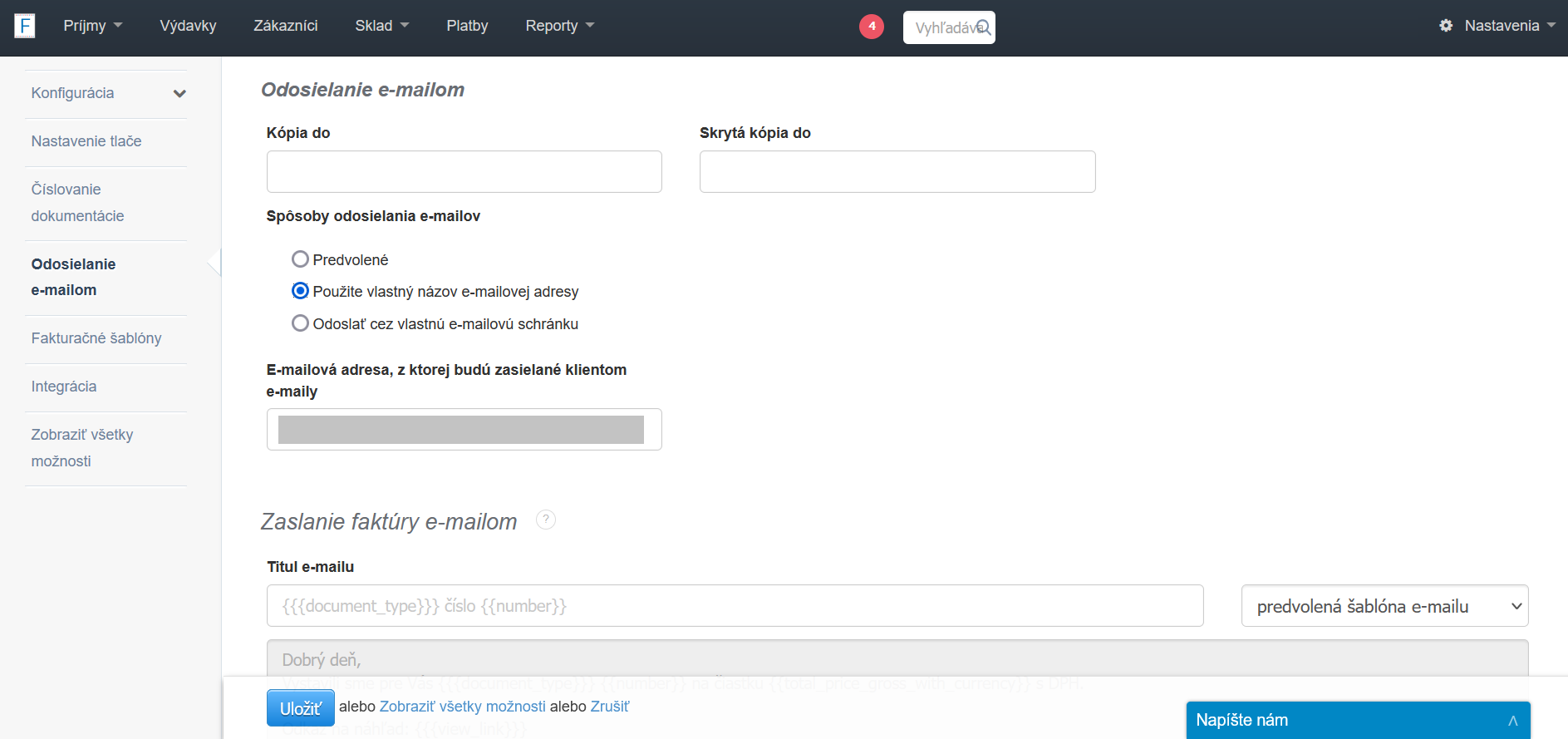Viewport: 1568px width, 739px height.
Task: Click the Uložiť button
Action: (x=300, y=708)
